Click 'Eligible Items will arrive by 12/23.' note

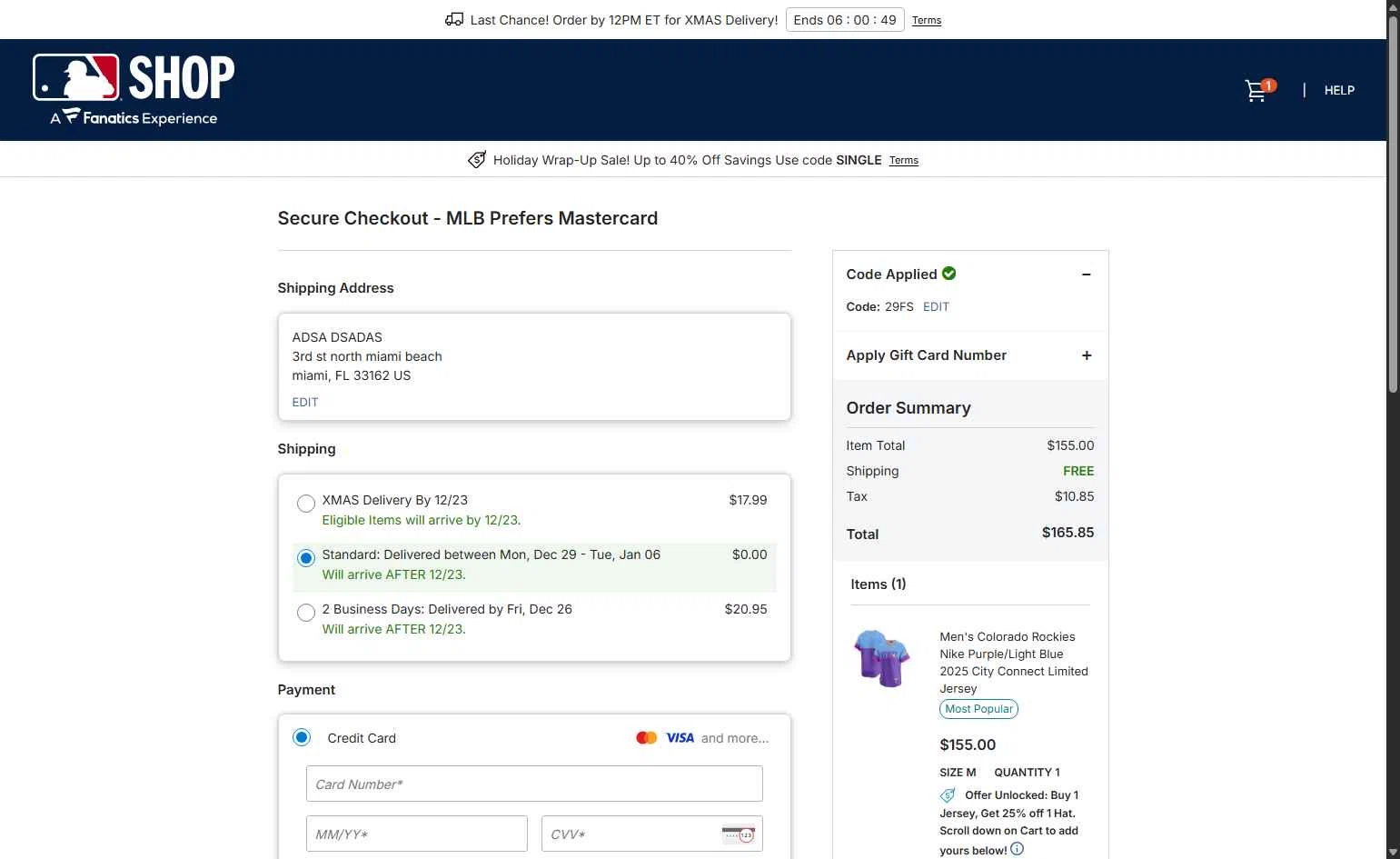click(x=422, y=520)
